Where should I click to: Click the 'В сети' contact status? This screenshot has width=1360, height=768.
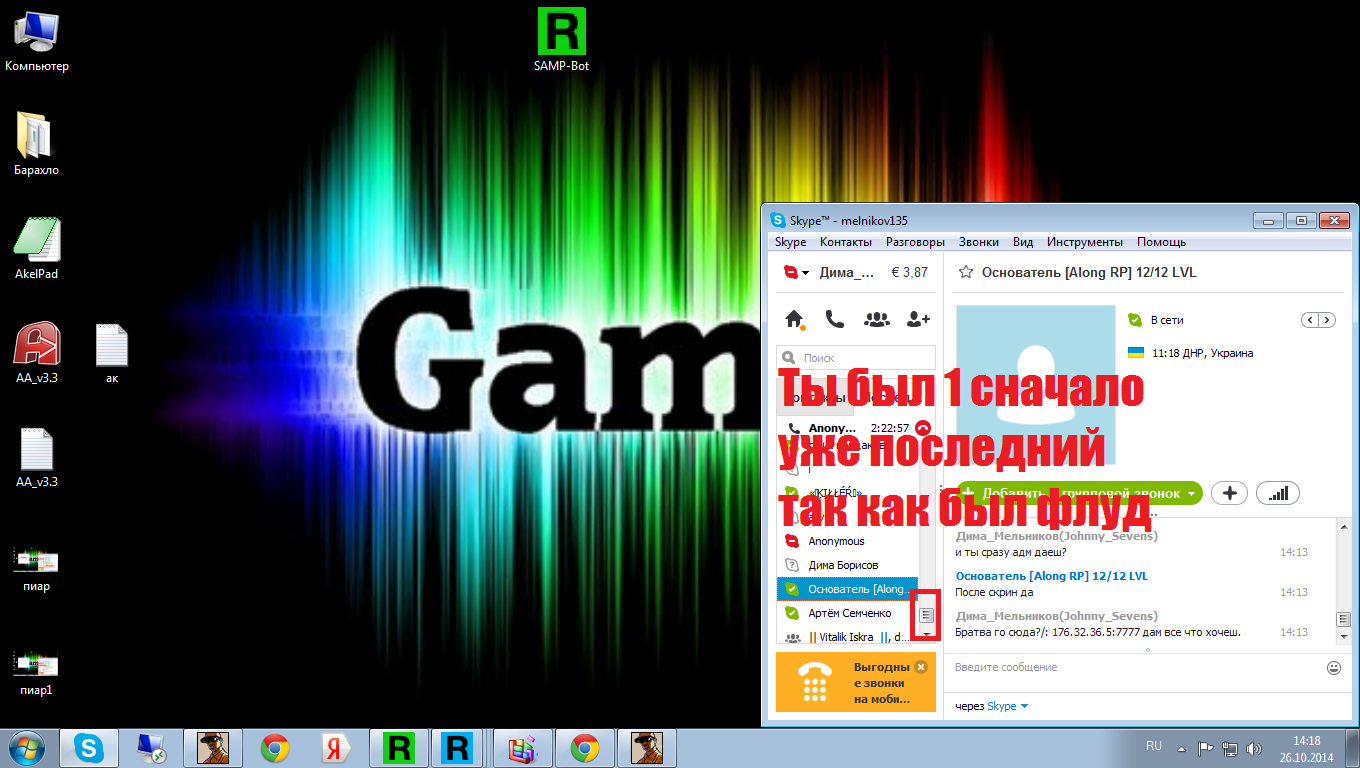click(1167, 320)
